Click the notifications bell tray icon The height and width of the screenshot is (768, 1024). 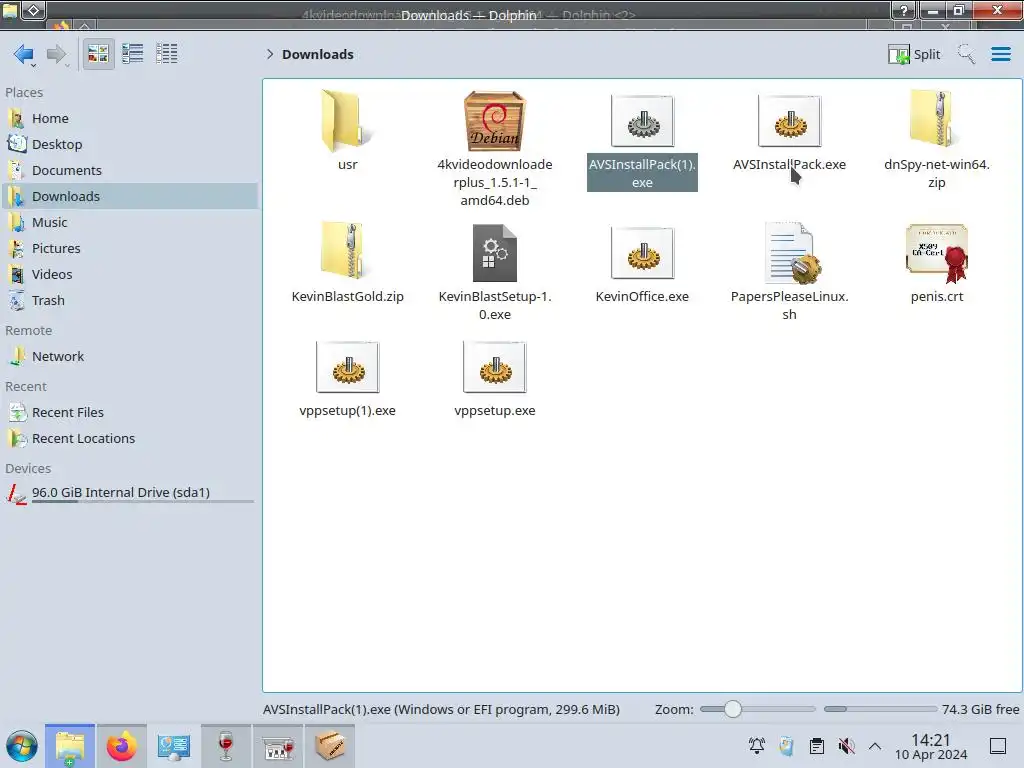tap(757, 746)
